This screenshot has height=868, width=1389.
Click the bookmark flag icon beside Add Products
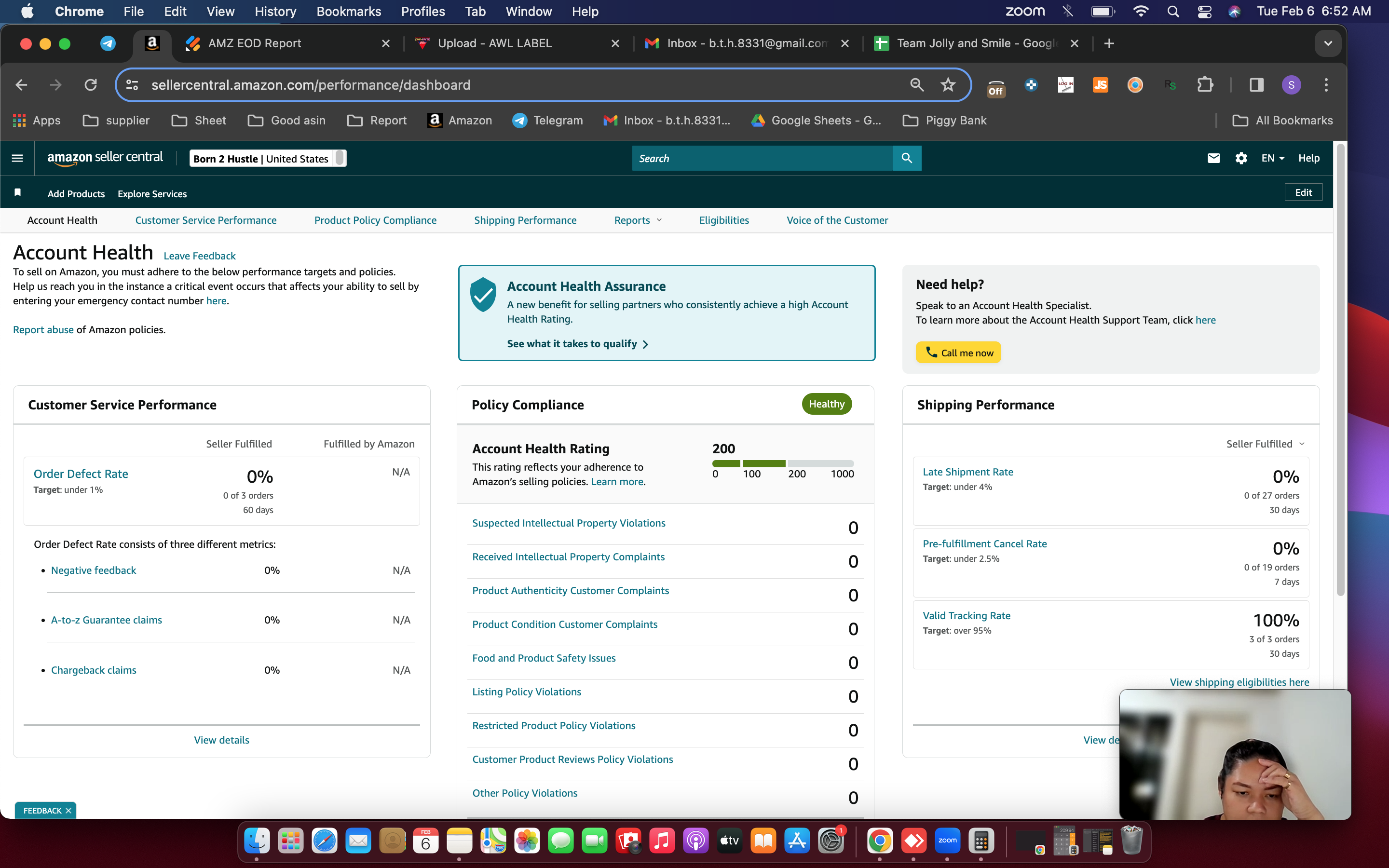tap(18, 192)
